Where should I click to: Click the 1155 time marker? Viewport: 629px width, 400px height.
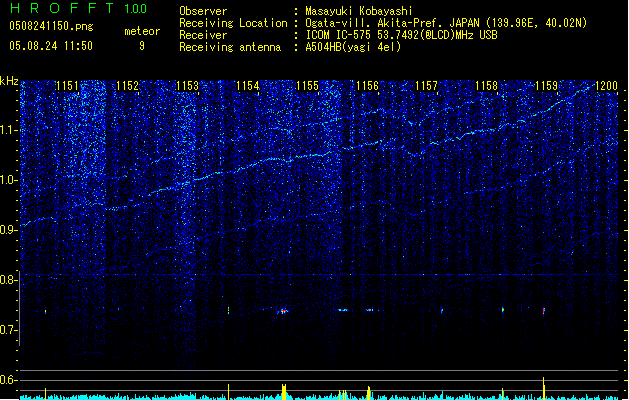(307, 87)
